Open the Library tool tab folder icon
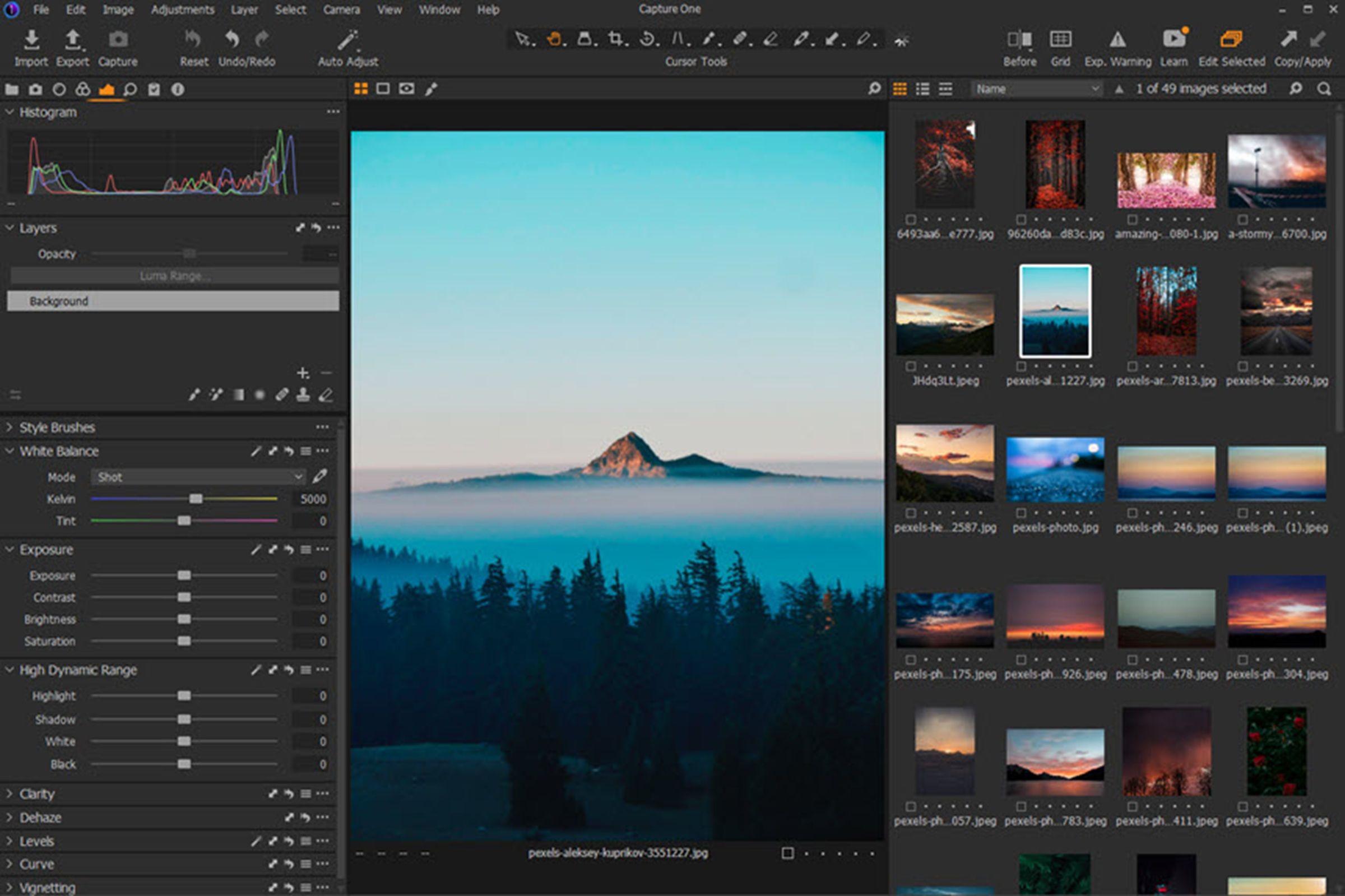Image resolution: width=1345 pixels, height=896 pixels. click(x=11, y=89)
